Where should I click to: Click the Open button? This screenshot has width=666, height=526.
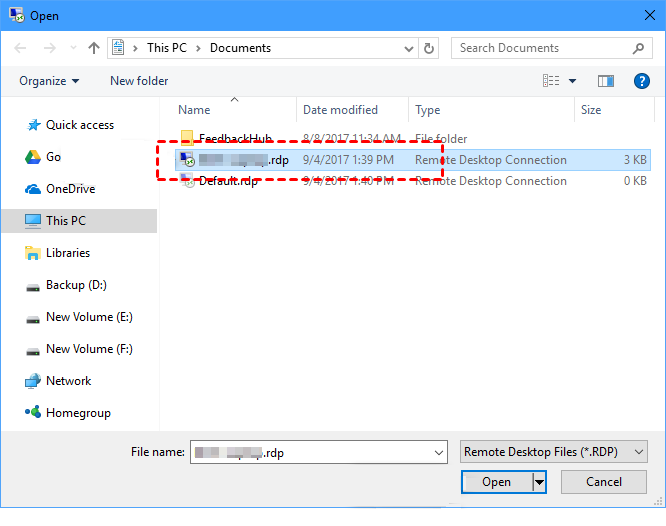(x=497, y=482)
